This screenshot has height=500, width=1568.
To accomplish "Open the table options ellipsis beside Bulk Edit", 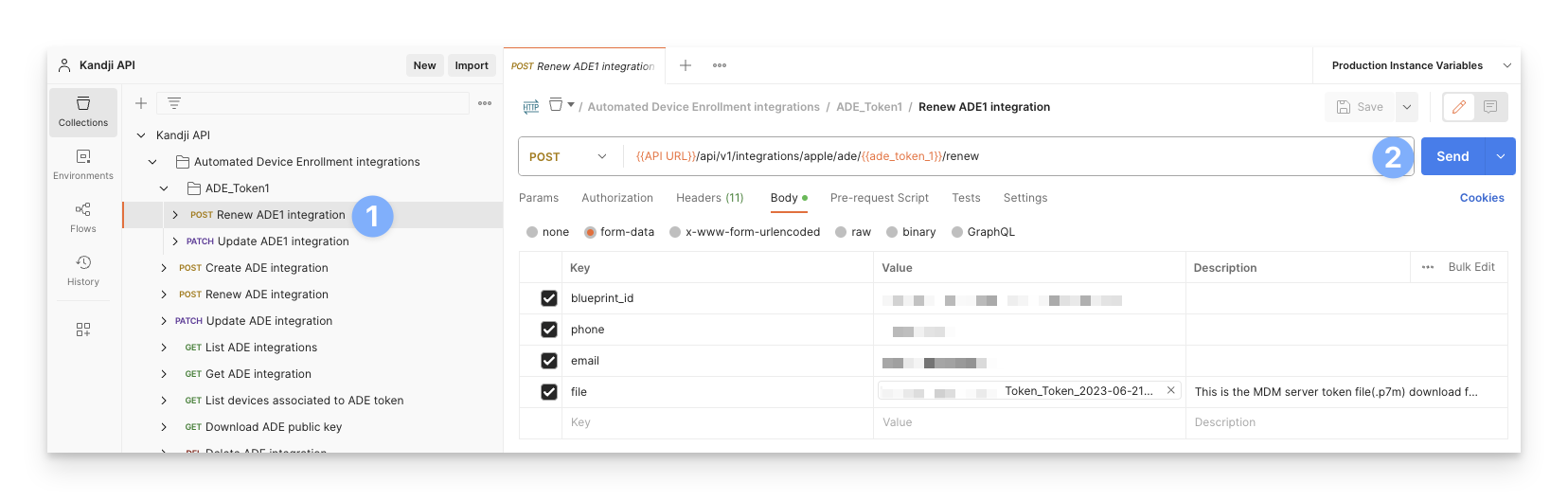I will (1428, 267).
